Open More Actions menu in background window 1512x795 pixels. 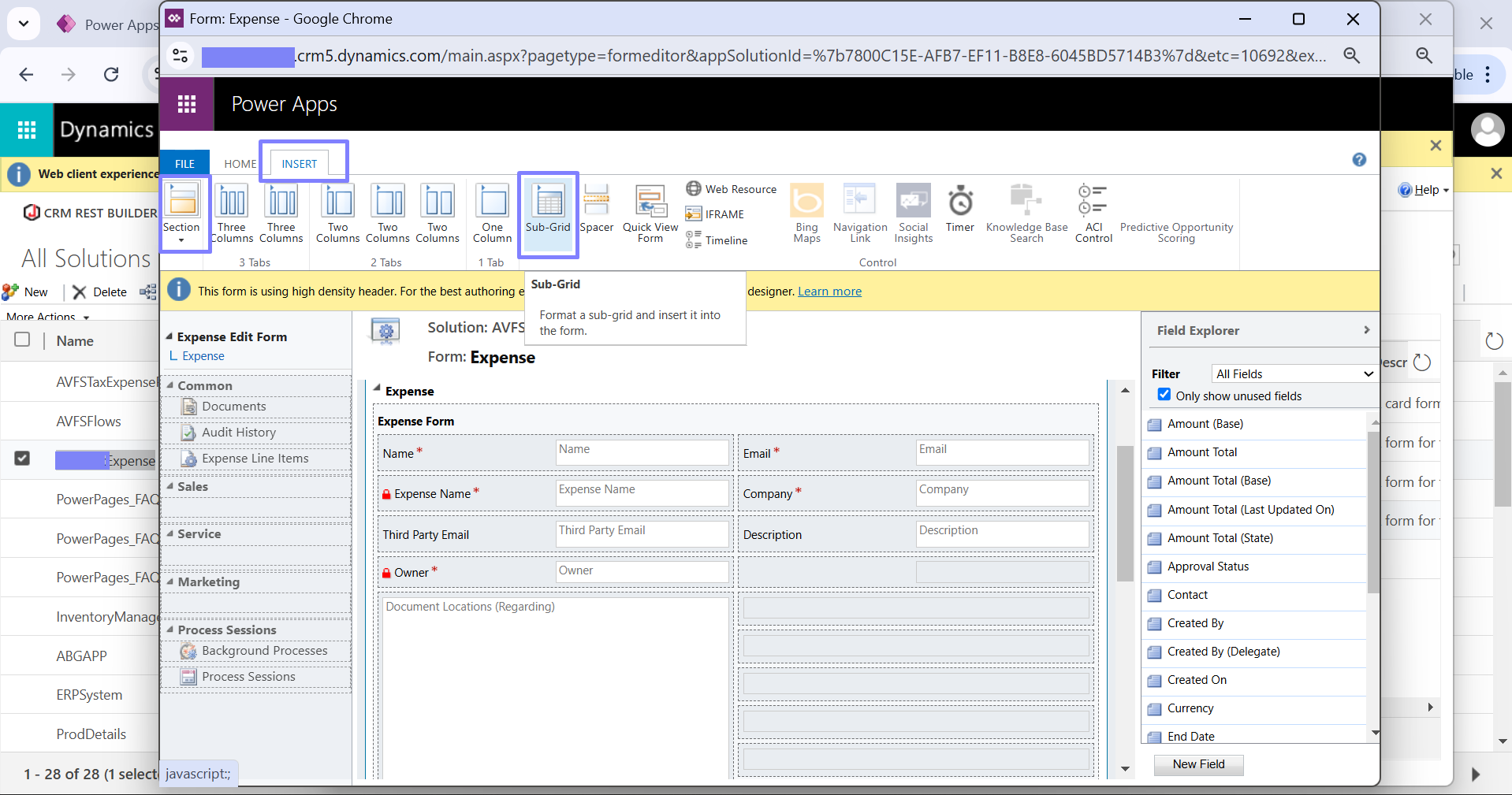pyautogui.click(x=48, y=317)
